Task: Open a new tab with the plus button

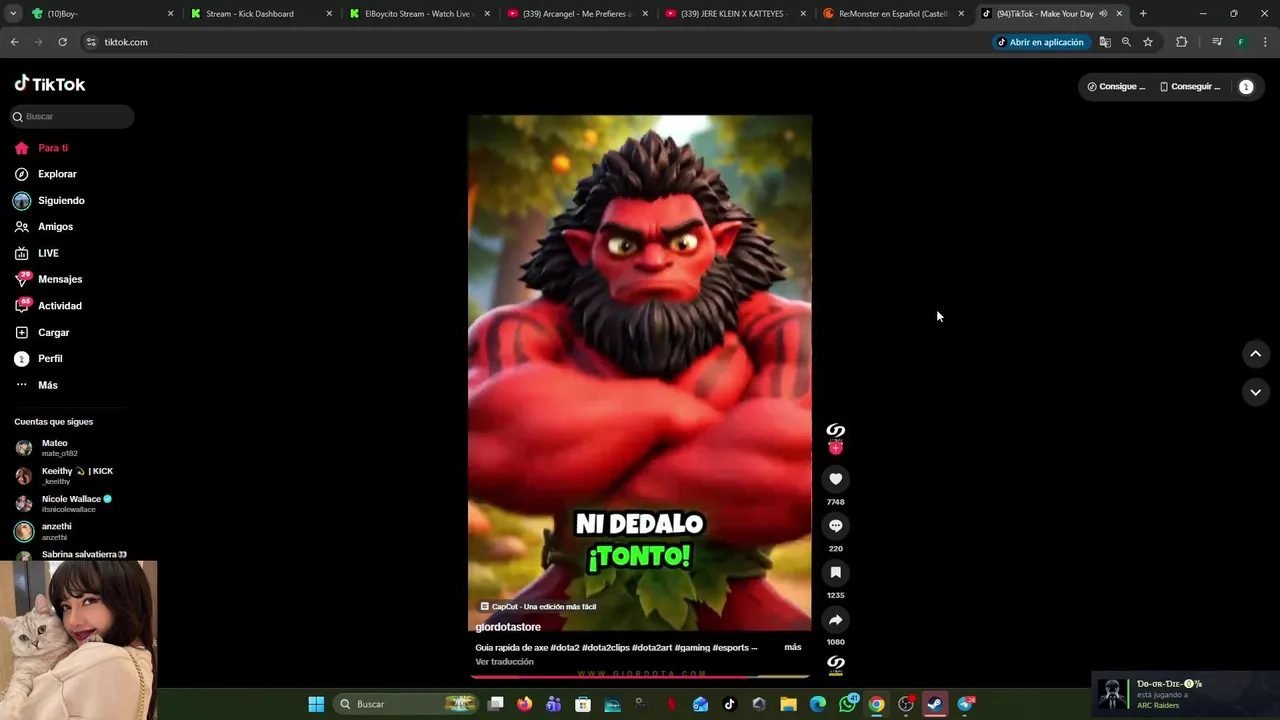Action: pyautogui.click(x=1143, y=14)
